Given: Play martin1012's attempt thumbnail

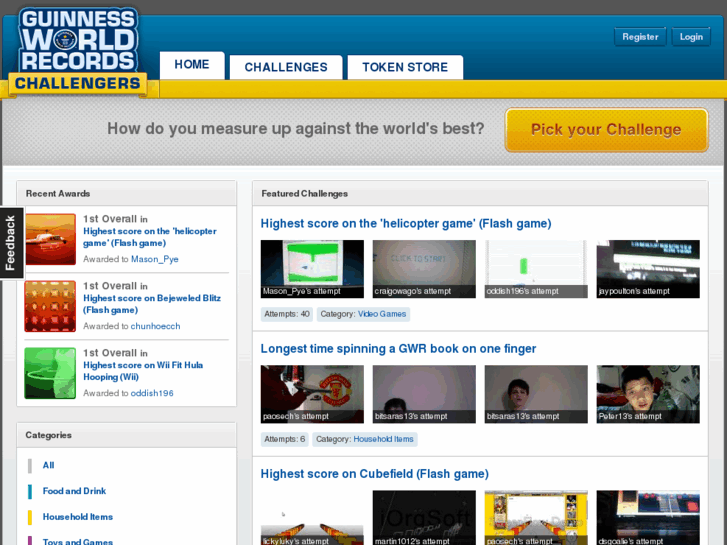Looking at the screenshot, I should [x=424, y=518].
